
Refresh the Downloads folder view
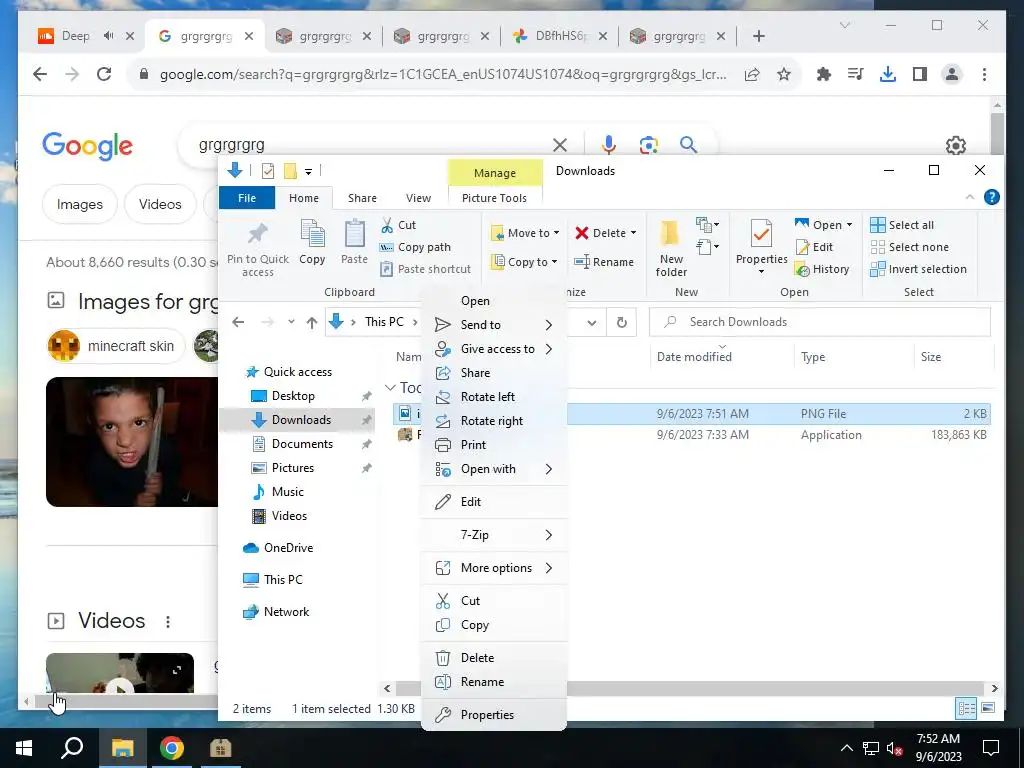[x=622, y=322]
